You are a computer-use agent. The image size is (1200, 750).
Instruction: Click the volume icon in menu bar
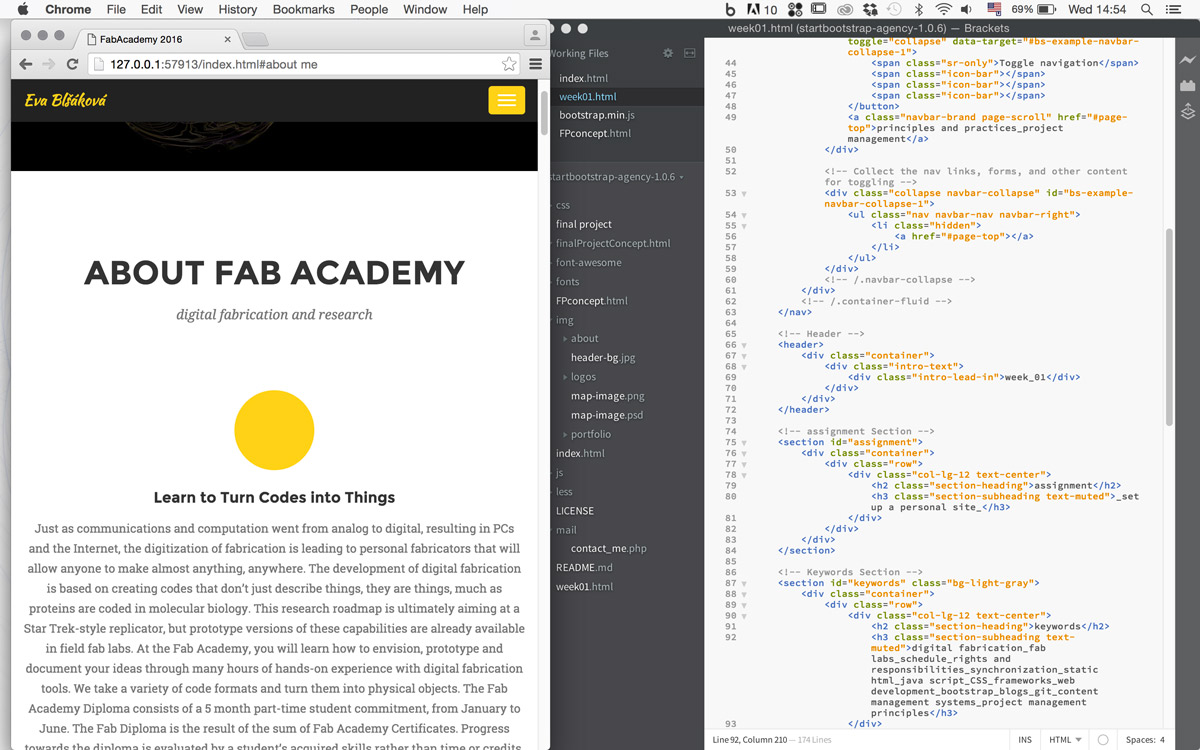pyautogui.click(x=968, y=9)
